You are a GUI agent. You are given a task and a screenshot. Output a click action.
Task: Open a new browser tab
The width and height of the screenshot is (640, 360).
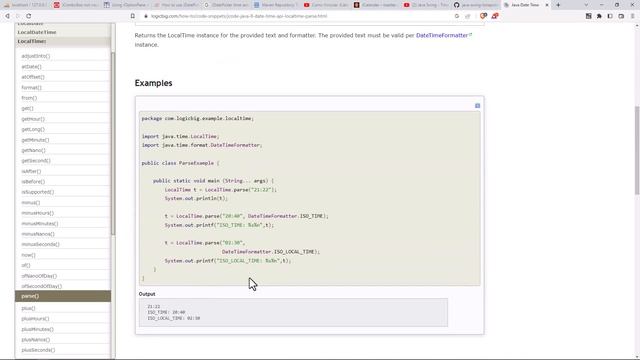(x=558, y=5)
